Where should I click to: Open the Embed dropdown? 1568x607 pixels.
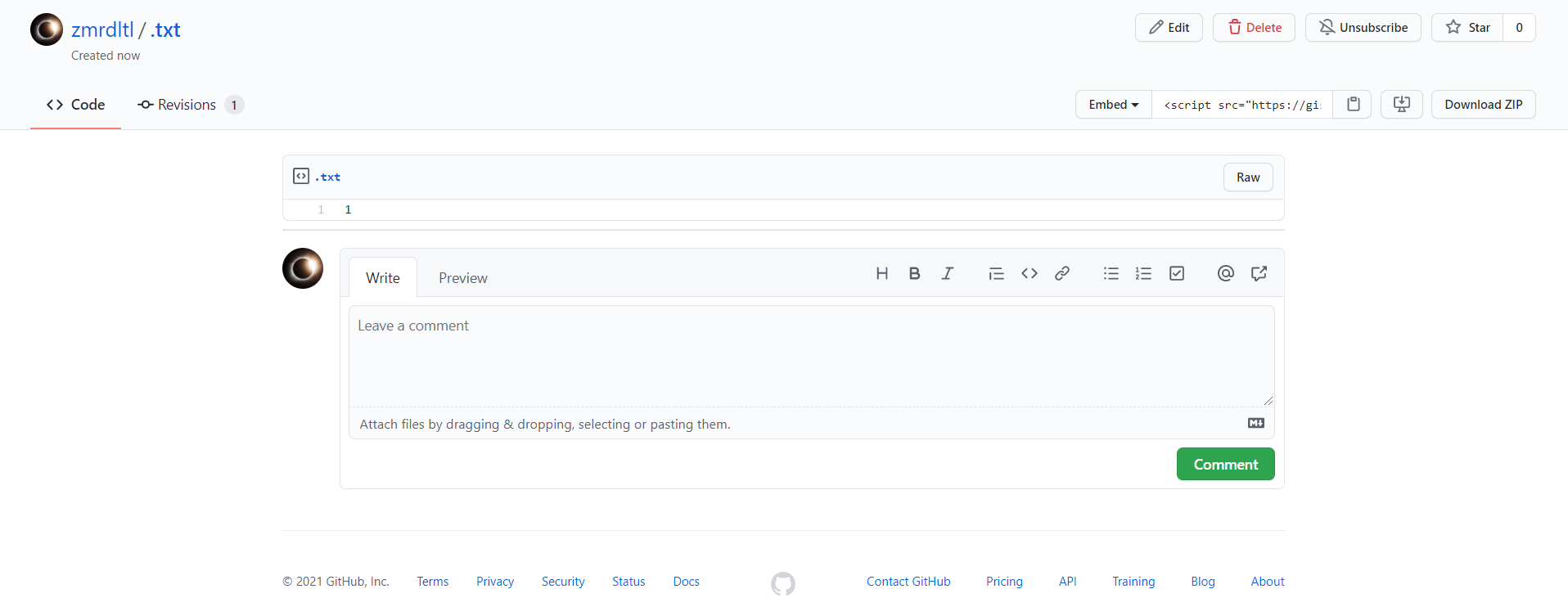pyautogui.click(x=1113, y=105)
